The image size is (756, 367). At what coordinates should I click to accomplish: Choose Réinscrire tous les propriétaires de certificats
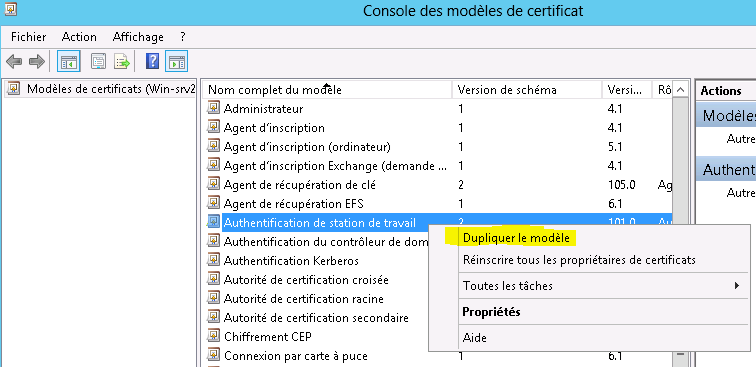click(x=579, y=260)
